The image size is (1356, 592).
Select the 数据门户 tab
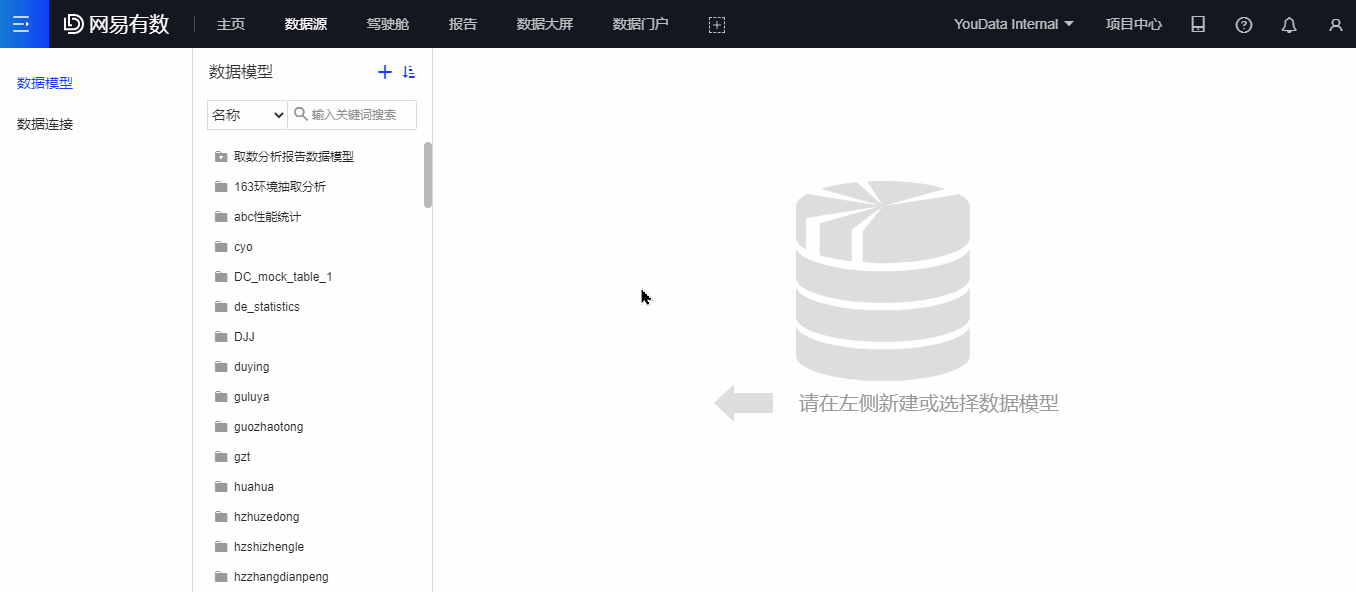click(640, 24)
